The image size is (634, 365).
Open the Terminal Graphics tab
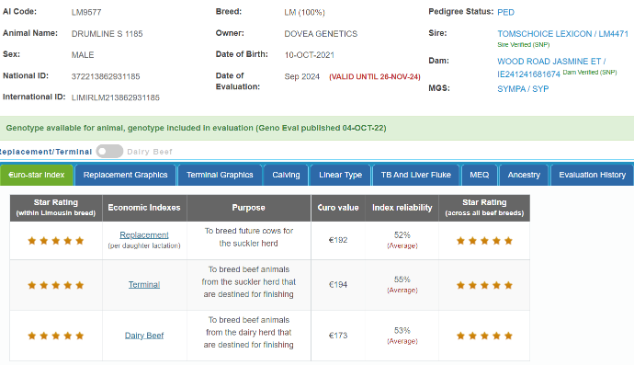coord(220,175)
